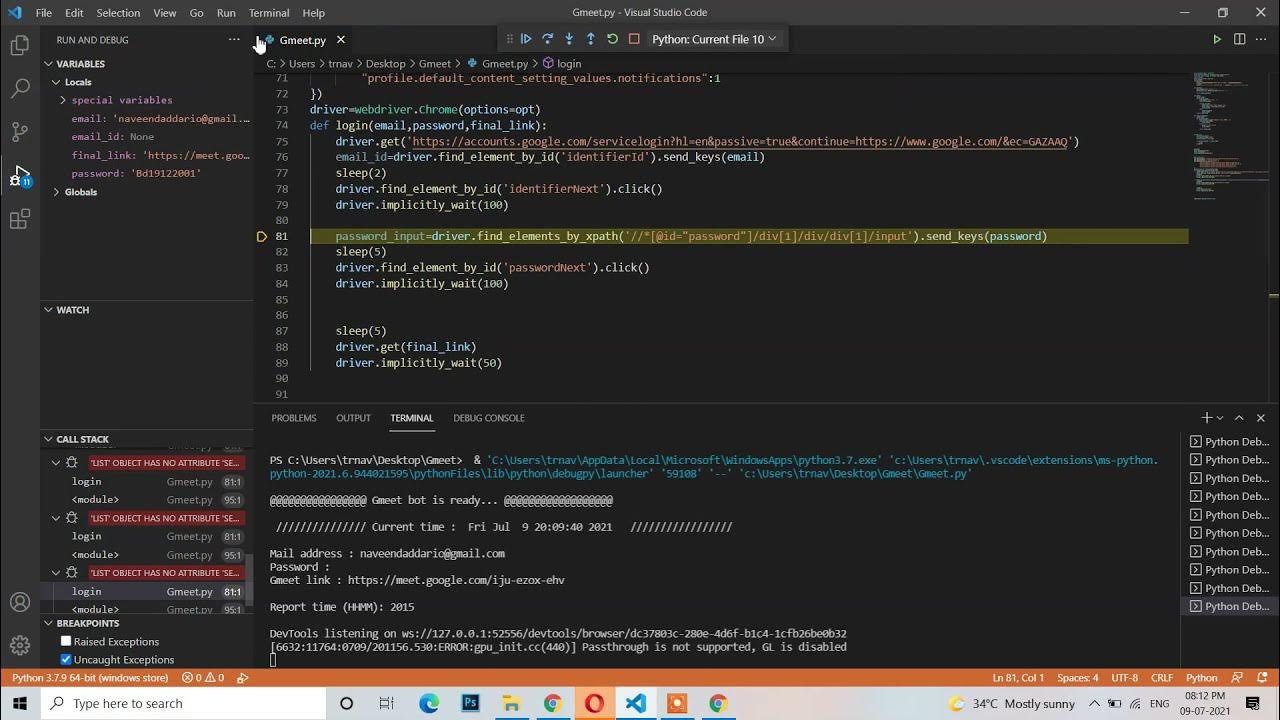Click the debug Step Out button
The height and width of the screenshot is (720, 1280).
pos(590,39)
